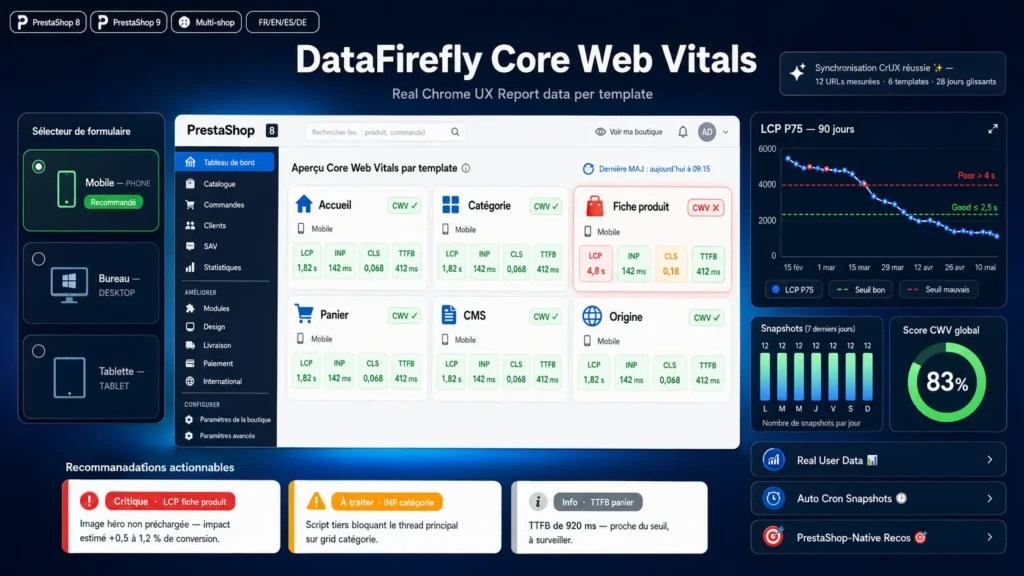Click the CMS document icon

click(449, 315)
